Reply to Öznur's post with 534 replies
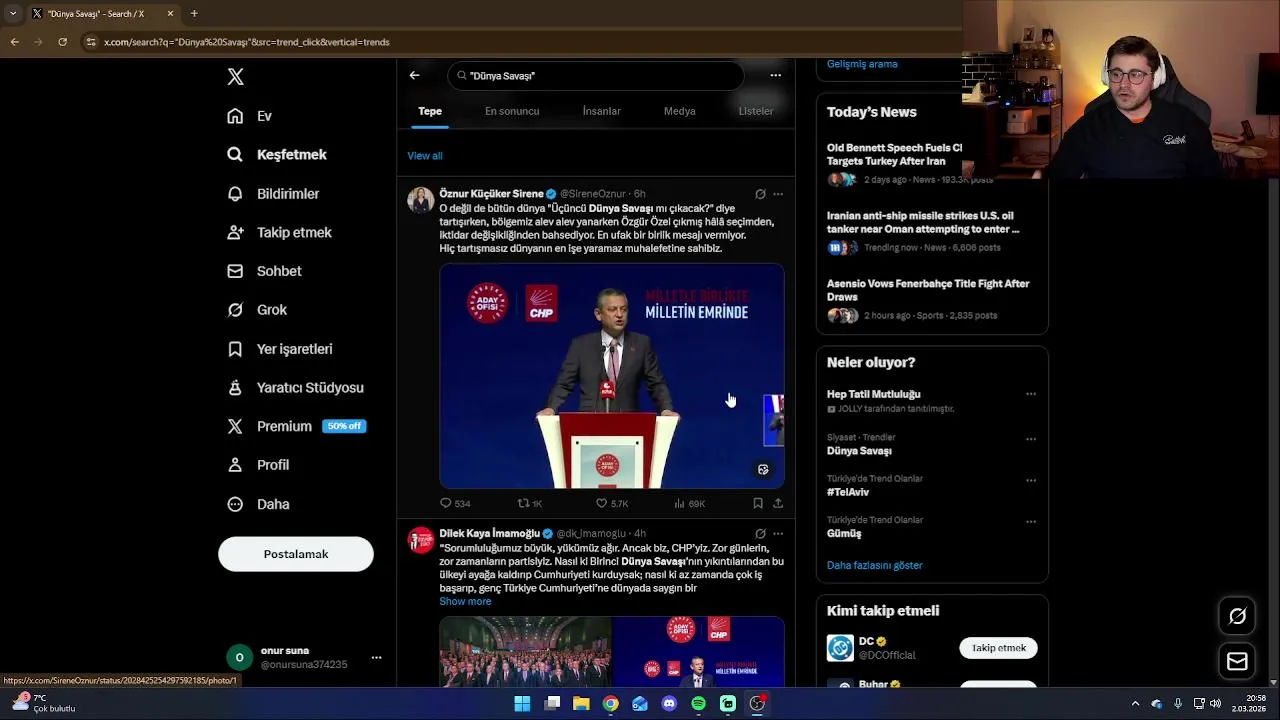The height and width of the screenshot is (720, 1280). [455, 503]
